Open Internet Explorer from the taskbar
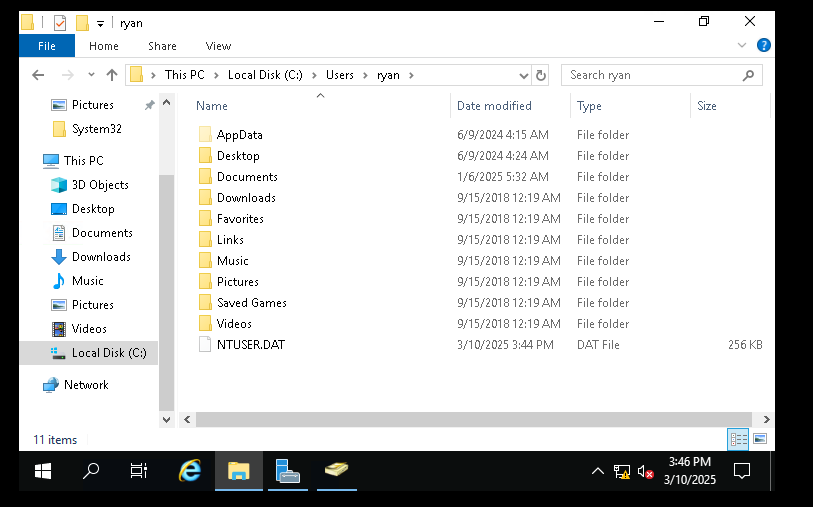This screenshot has height=507, width=813. click(189, 470)
